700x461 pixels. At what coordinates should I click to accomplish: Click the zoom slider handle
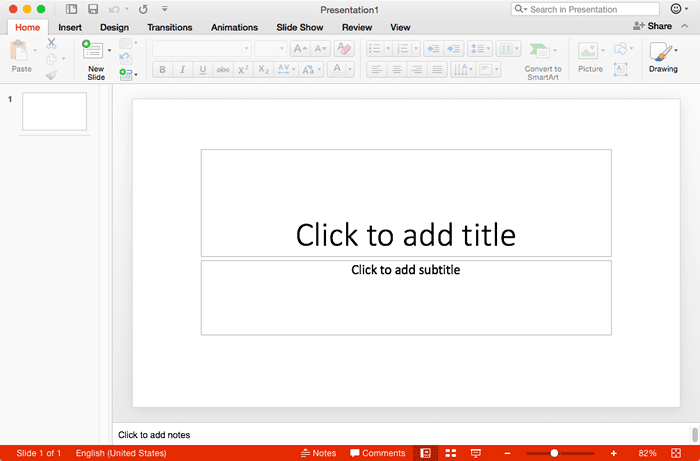point(554,453)
